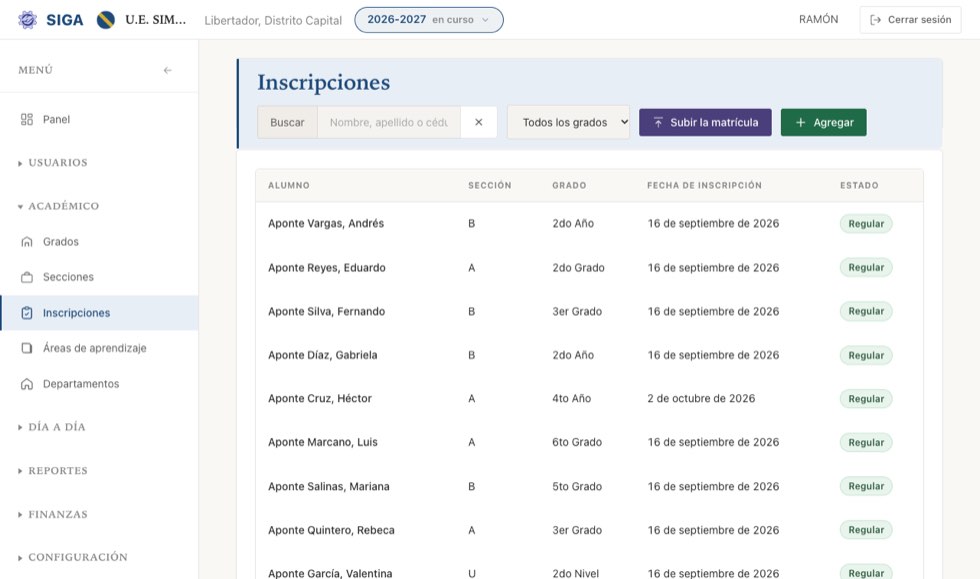Click the date 2 de octubre de 2026
This screenshot has height=579, width=980.
701,398
